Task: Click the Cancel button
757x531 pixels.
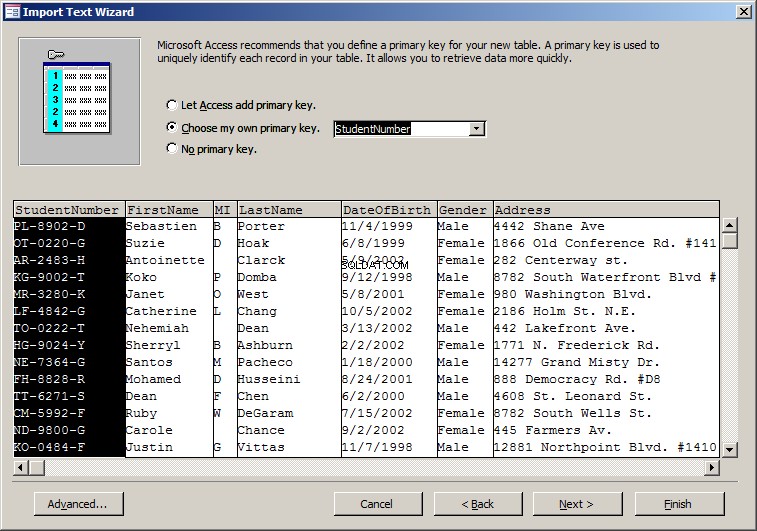Action: click(378, 504)
